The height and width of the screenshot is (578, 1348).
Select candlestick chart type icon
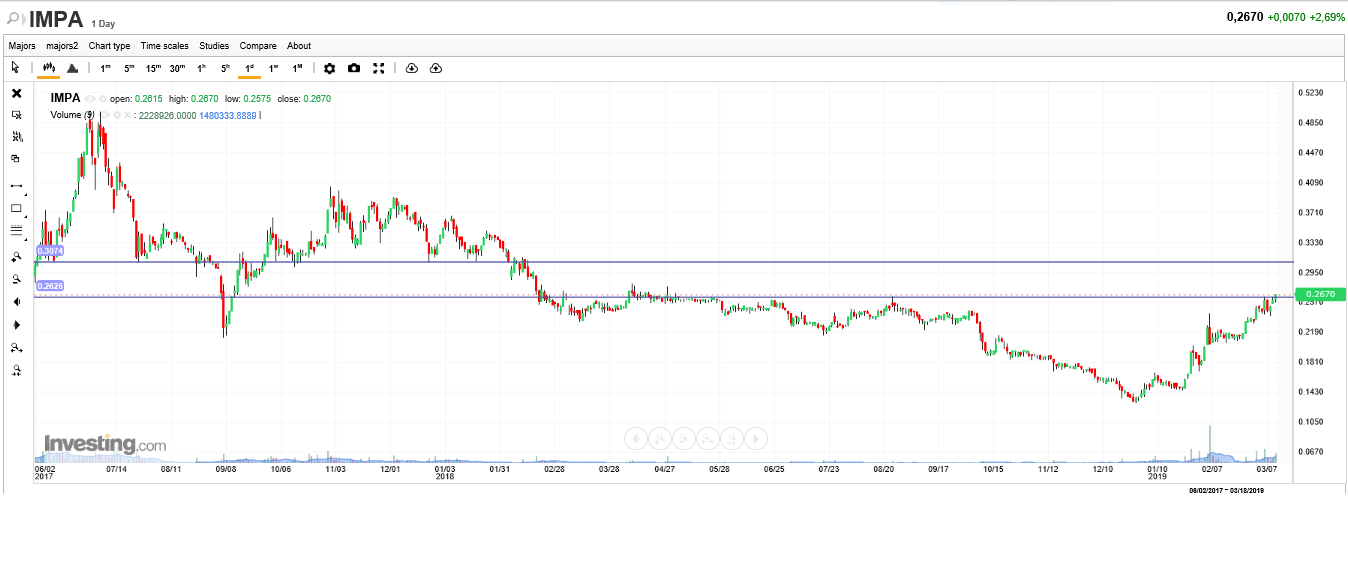pos(48,68)
